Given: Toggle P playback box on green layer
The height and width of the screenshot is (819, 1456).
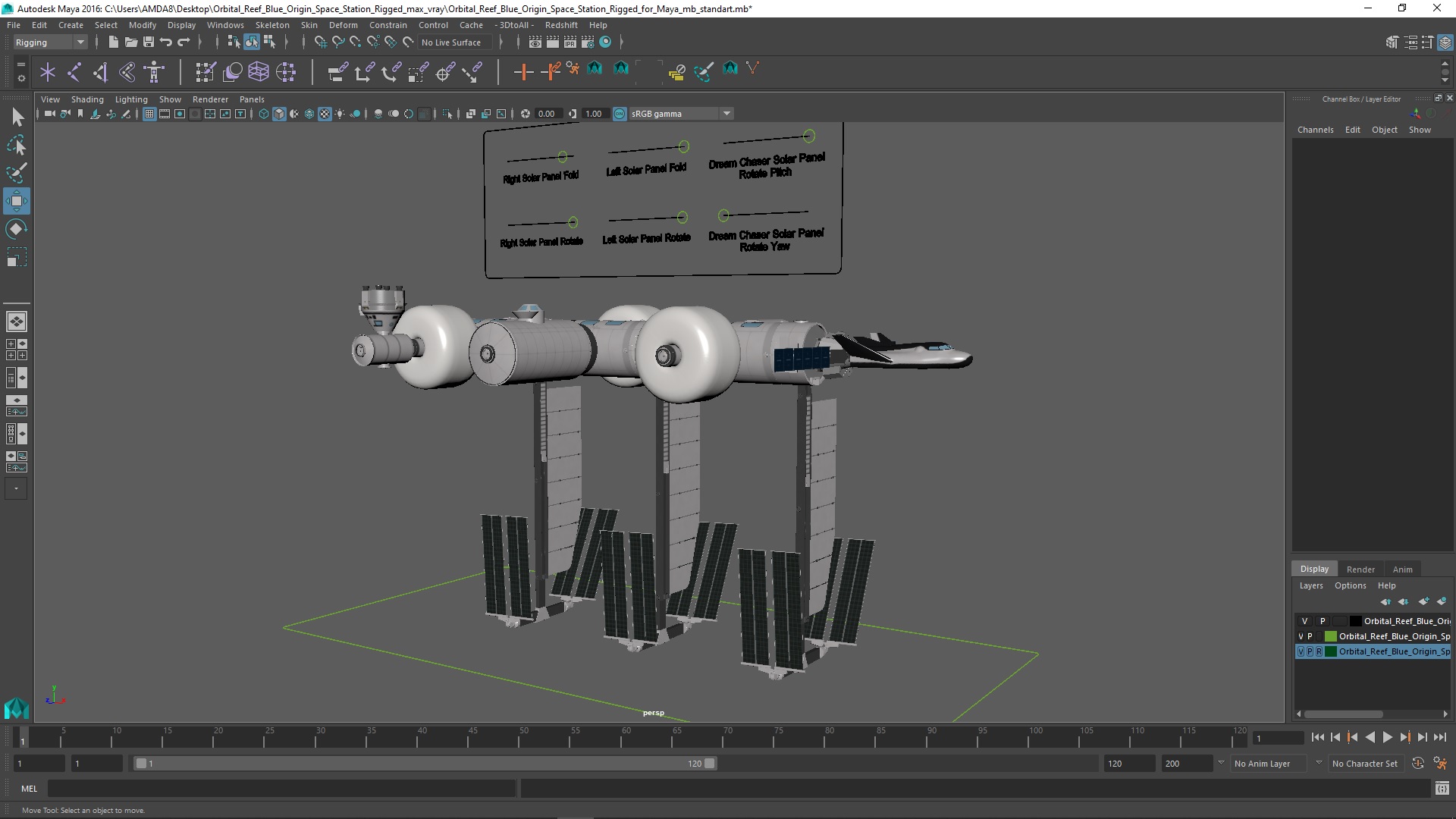Looking at the screenshot, I should click(1310, 636).
